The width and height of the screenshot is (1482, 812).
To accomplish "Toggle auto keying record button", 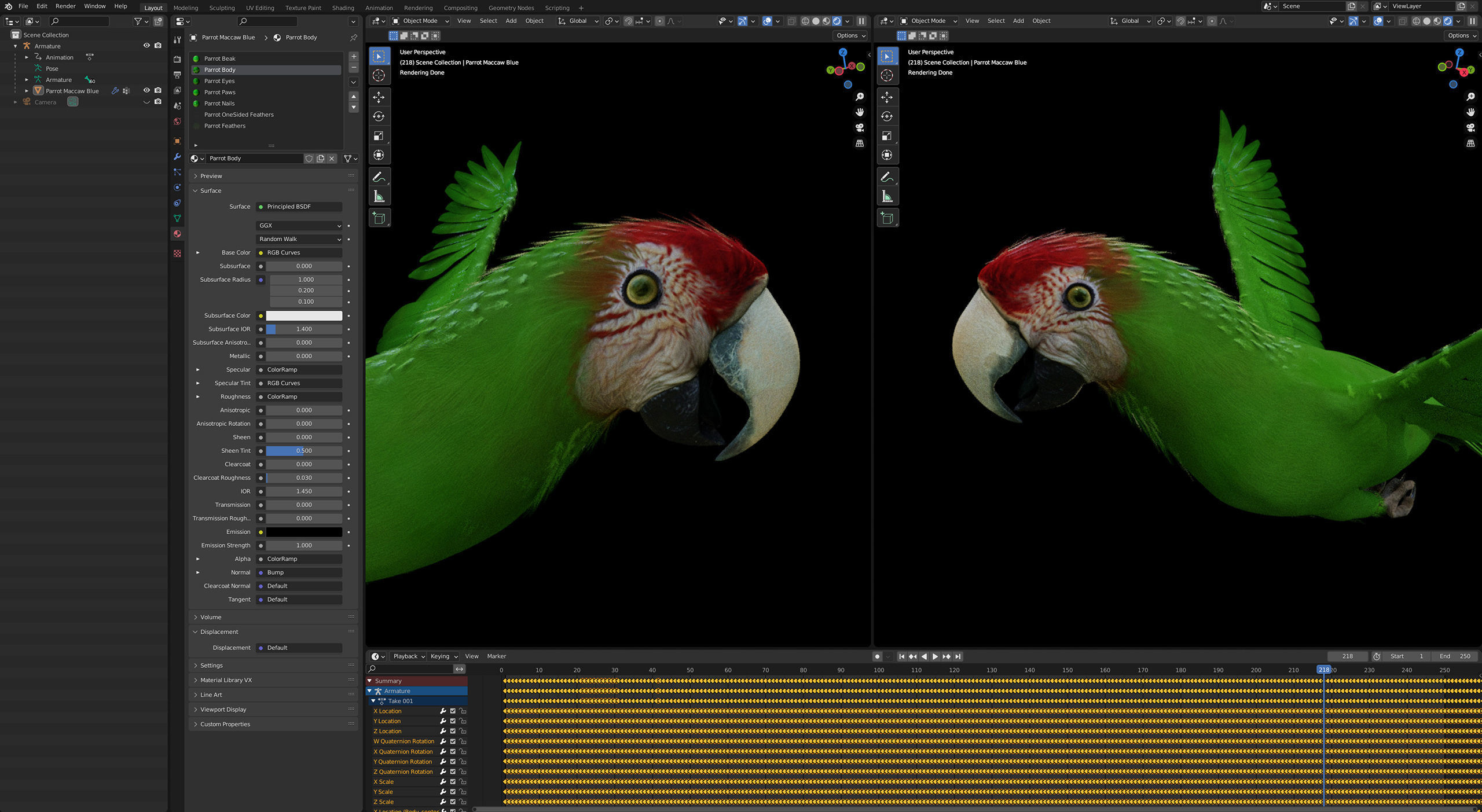I will tap(878, 656).
